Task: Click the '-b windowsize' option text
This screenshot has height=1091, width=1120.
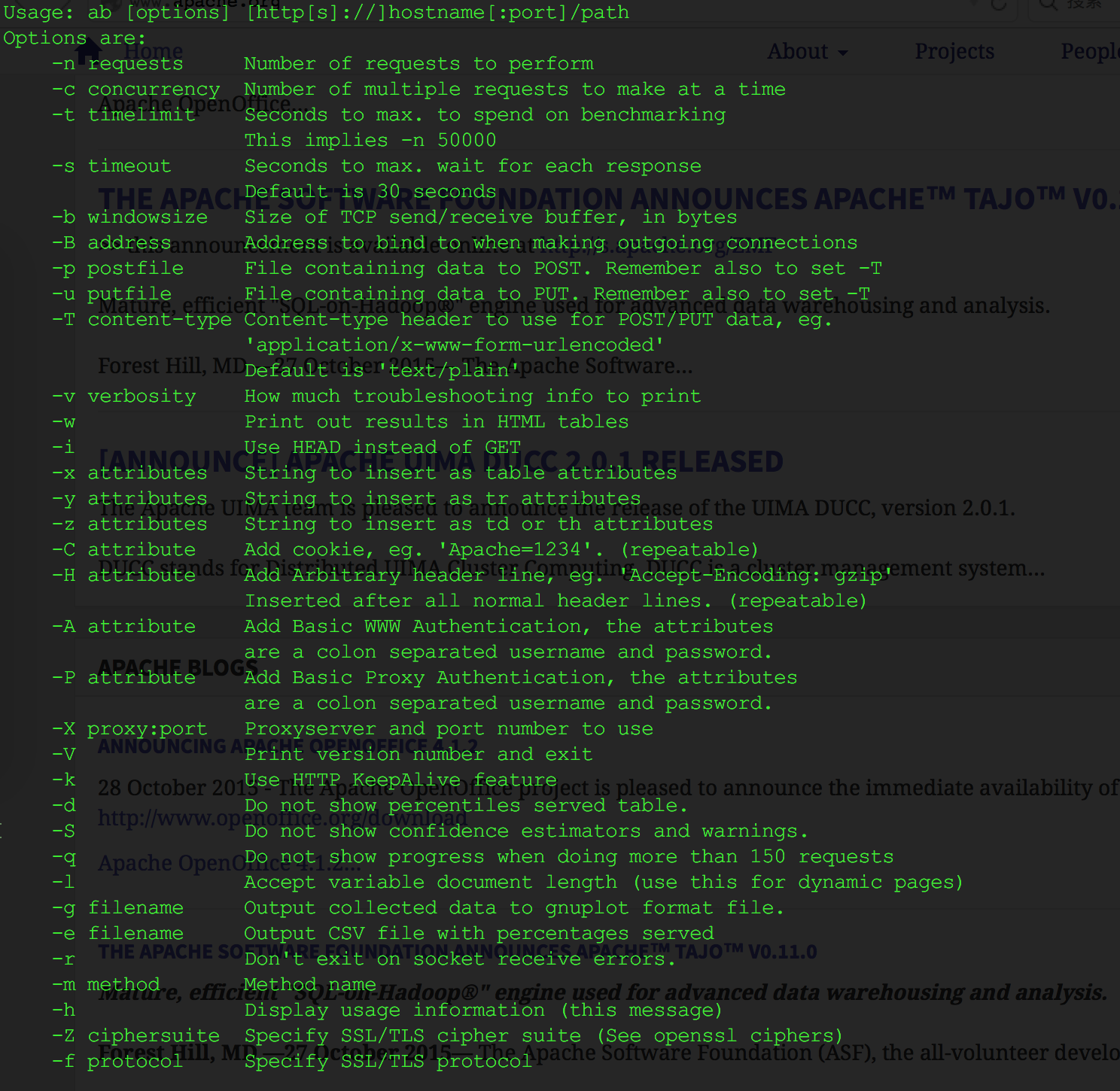Action: coord(129,217)
